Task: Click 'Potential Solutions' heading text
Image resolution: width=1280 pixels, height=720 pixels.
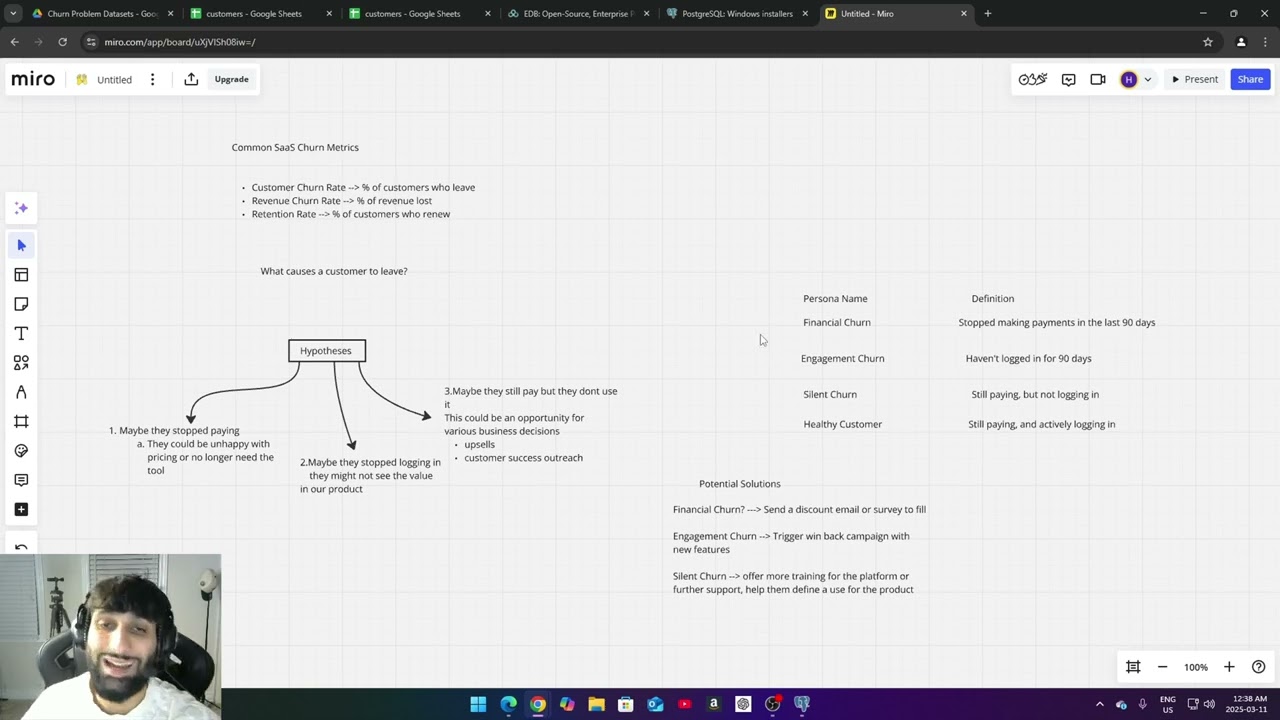Action: click(x=740, y=484)
